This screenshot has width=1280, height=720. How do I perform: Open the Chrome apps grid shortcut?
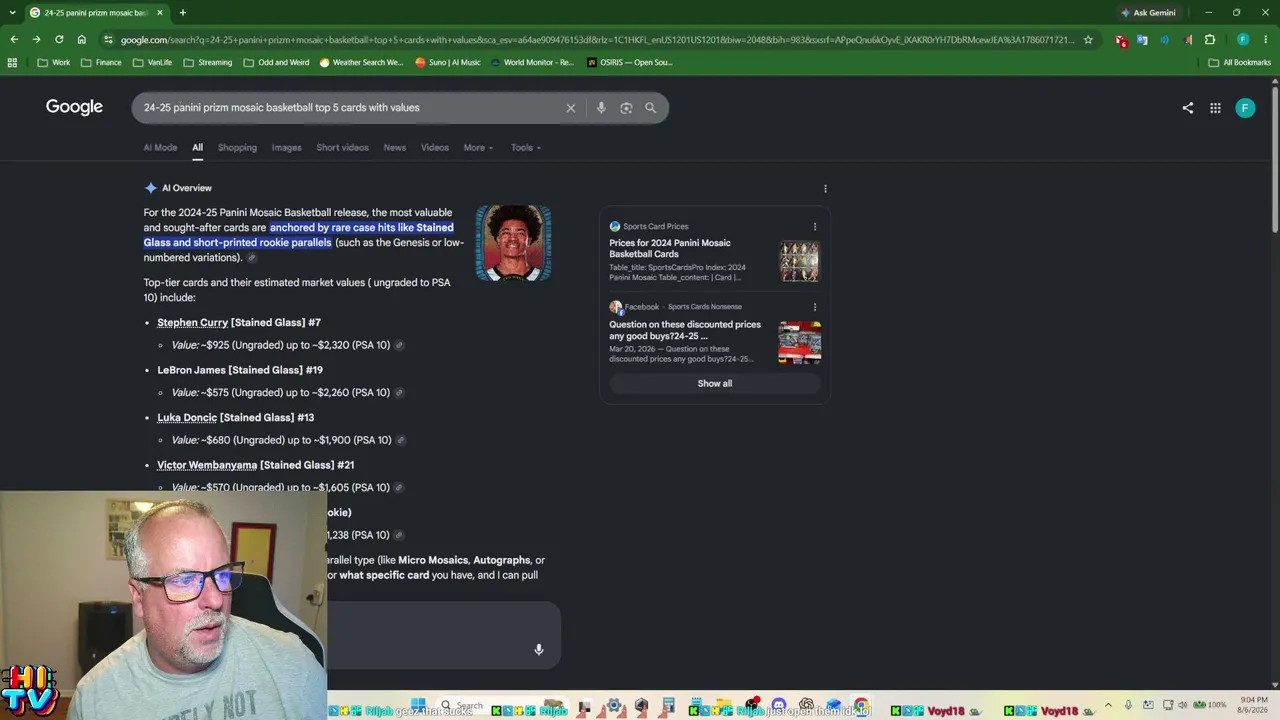click(x=12, y=62)
